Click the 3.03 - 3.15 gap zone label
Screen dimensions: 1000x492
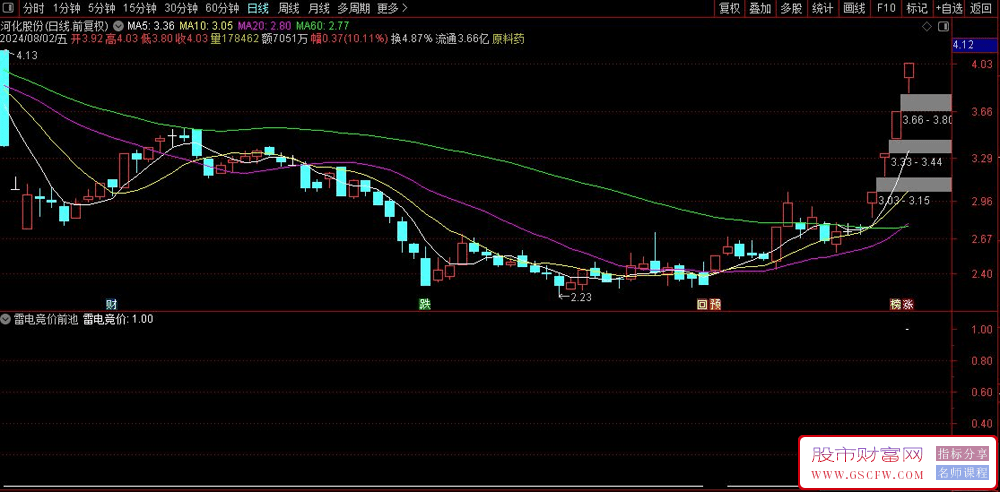click(x=904, y=200)
